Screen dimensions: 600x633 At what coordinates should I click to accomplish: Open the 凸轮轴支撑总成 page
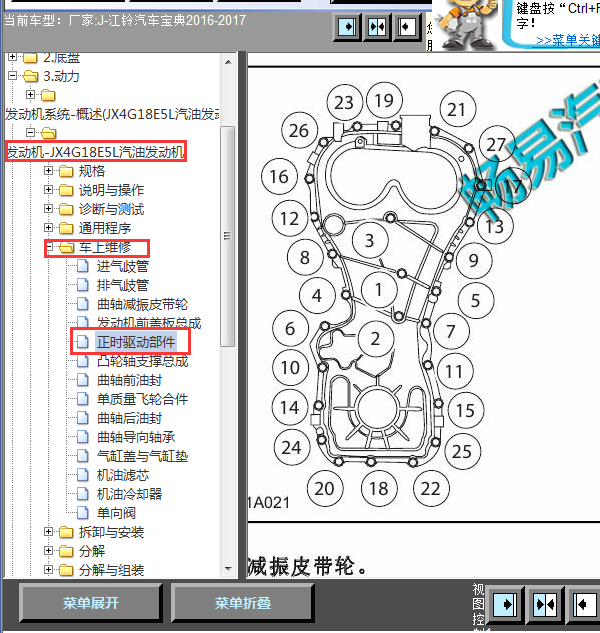click(142, 361)
